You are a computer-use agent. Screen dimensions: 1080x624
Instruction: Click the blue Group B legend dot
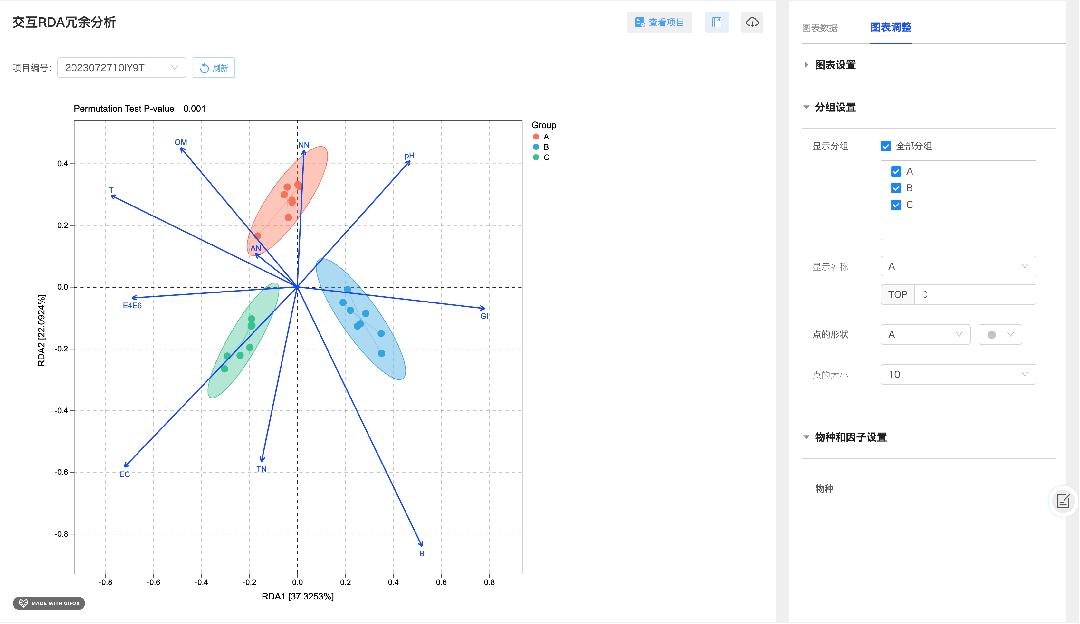click(x=536, y=147)
